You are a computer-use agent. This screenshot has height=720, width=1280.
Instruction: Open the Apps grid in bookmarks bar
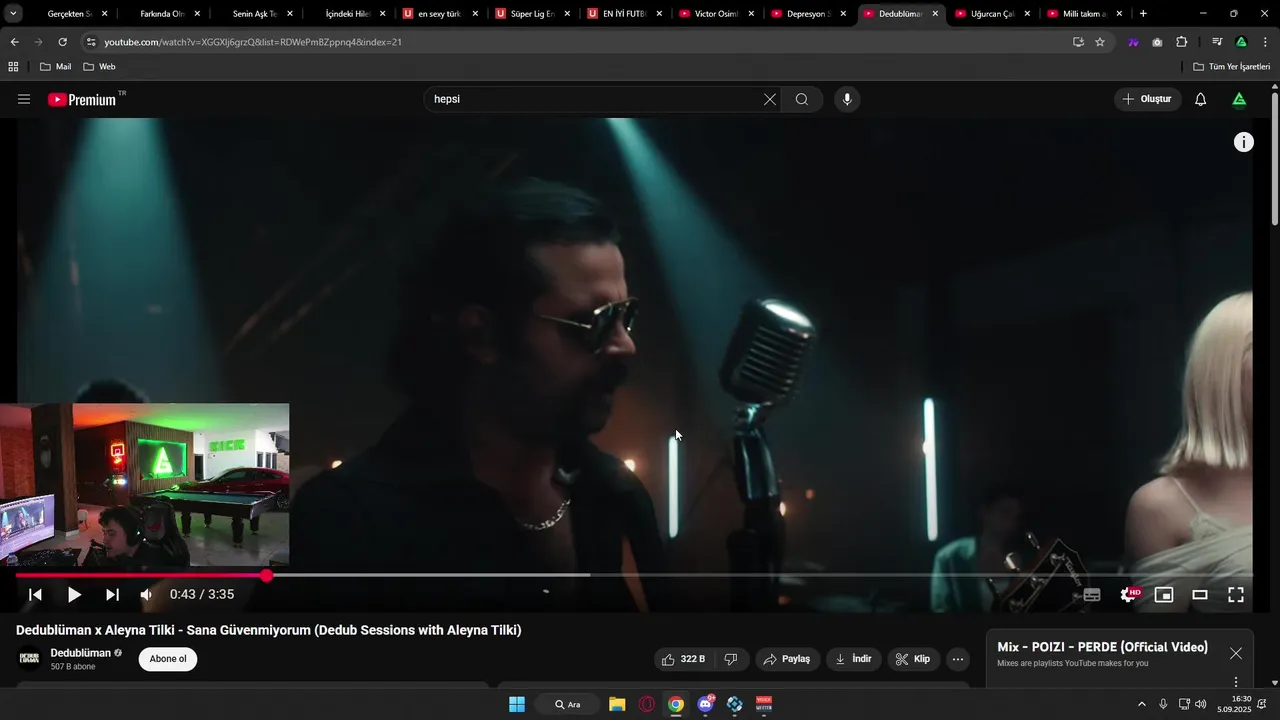click(13, 66)
